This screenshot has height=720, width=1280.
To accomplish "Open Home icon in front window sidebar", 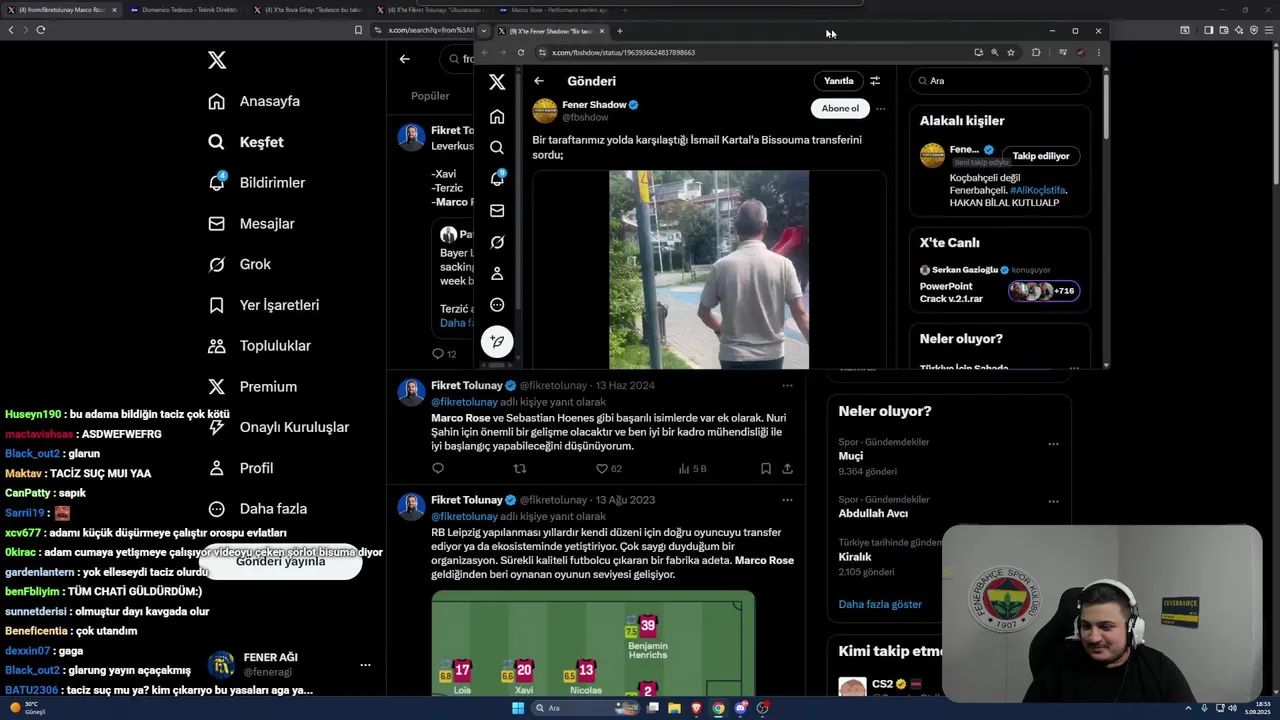I will pyautogui.click(x=497, y=117).
